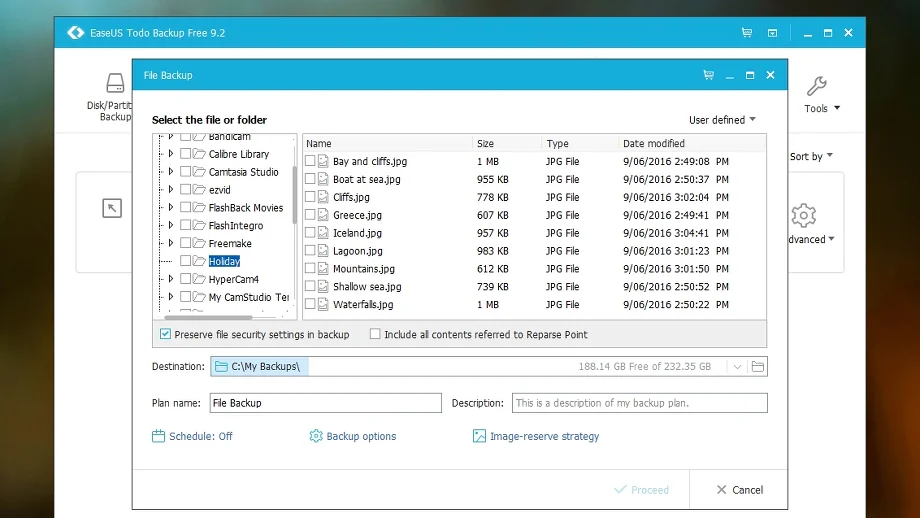The width and height of the screenshot is (920, 518).
Task: Expand the My CamStudio tree node
Action: pos(171,297)
